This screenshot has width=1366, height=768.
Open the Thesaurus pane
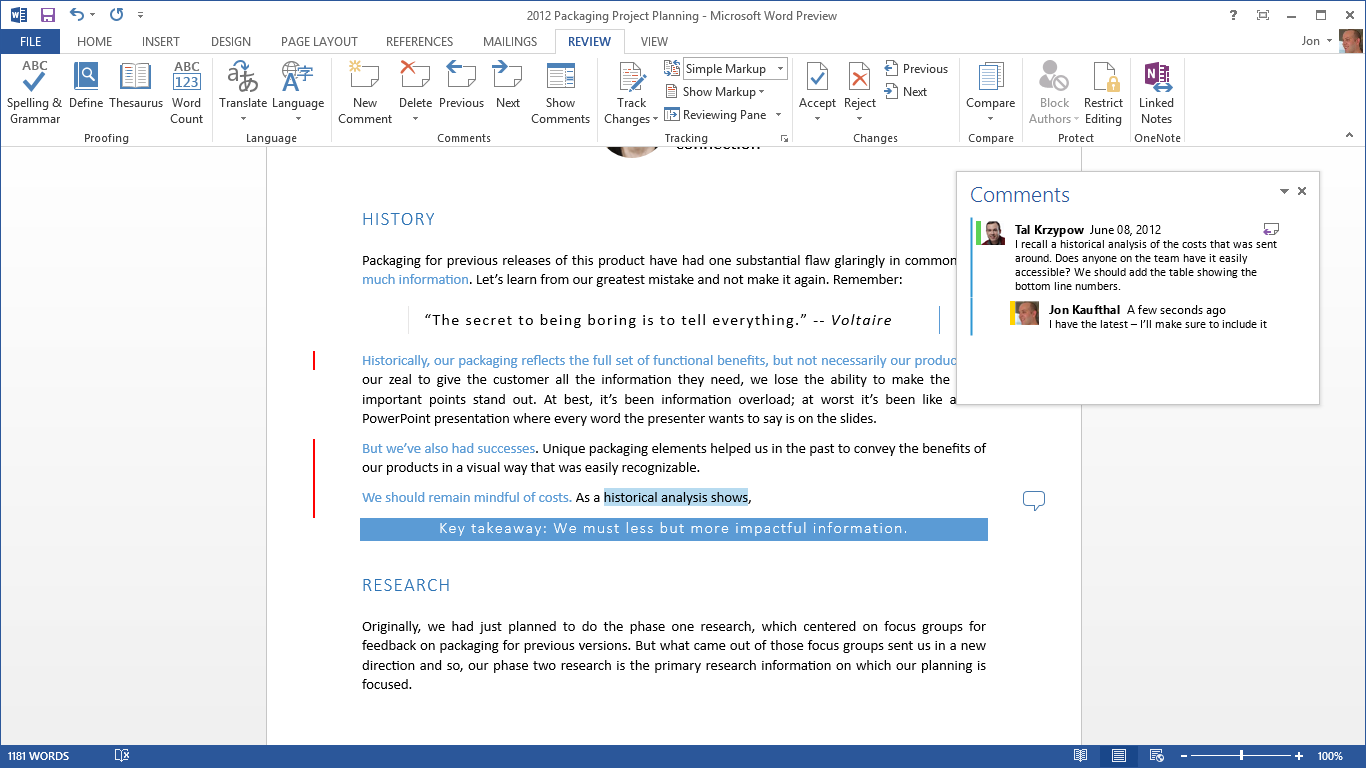click(135, 90)
